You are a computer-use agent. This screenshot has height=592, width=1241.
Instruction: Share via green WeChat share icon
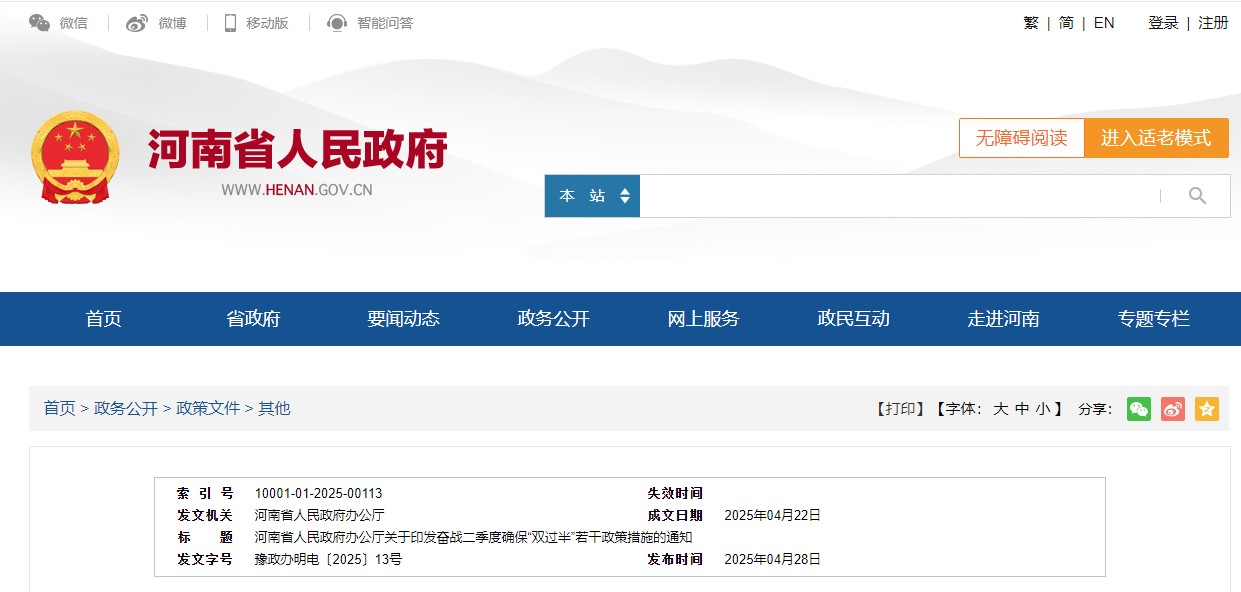(x=1139, y=409)
